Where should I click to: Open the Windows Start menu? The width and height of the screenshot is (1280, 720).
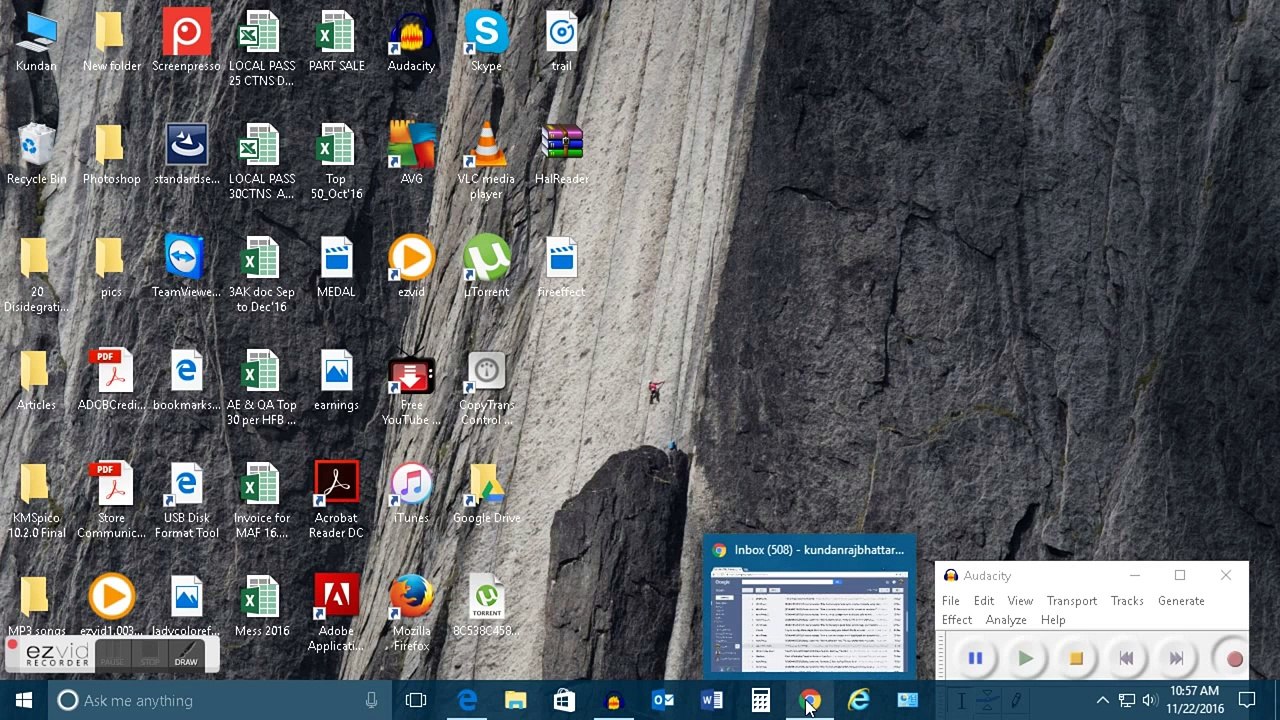tap(24, 700)
